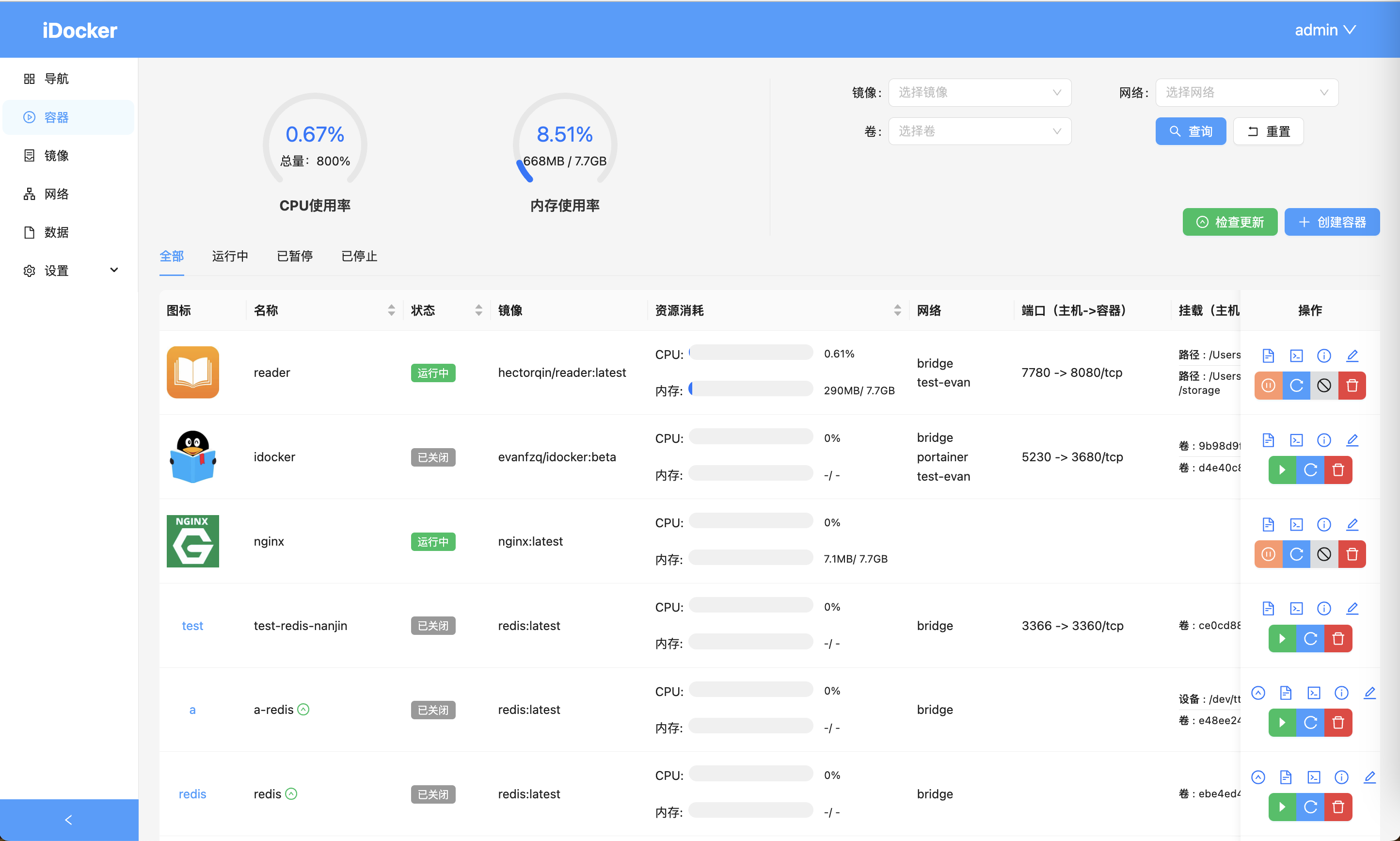View logs icon for idocker container
This screenshot has height=841, width=1400.
1268,440
